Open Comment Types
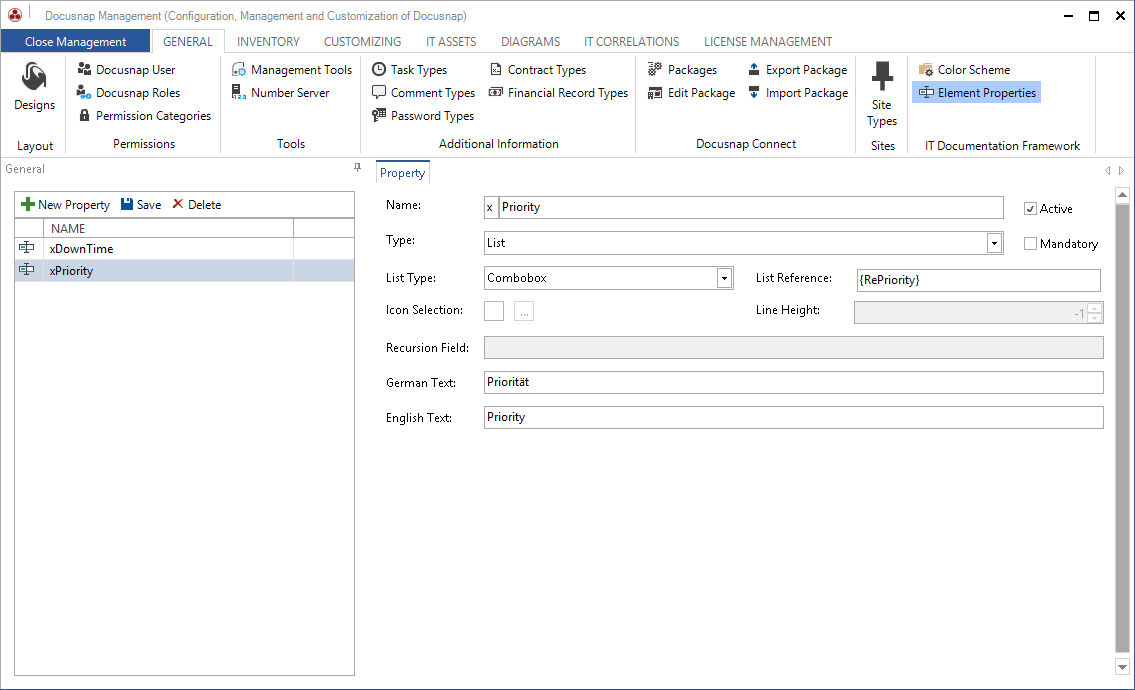 [423, 93]
